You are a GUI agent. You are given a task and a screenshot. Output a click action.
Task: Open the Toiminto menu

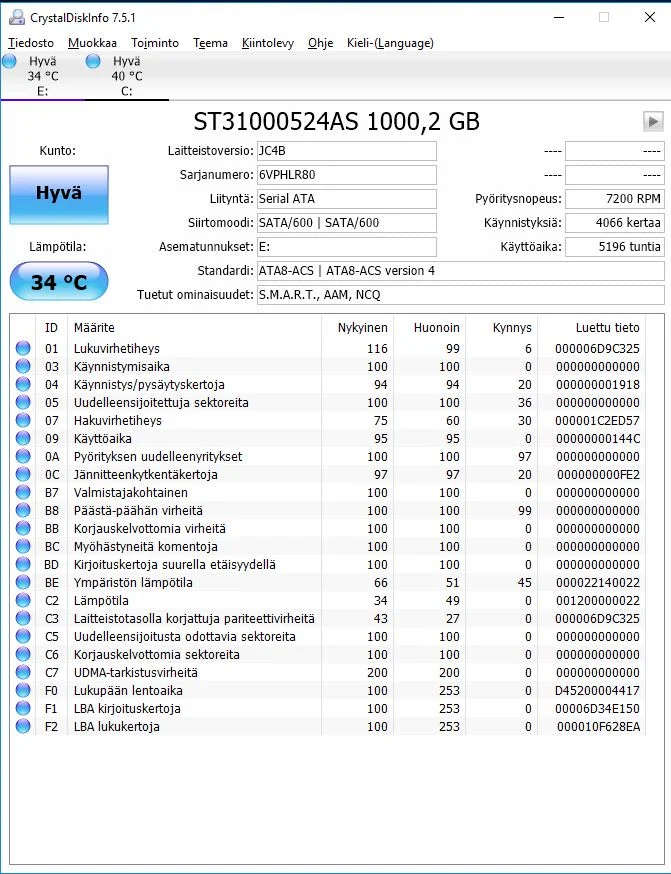[x=155, y=43]
